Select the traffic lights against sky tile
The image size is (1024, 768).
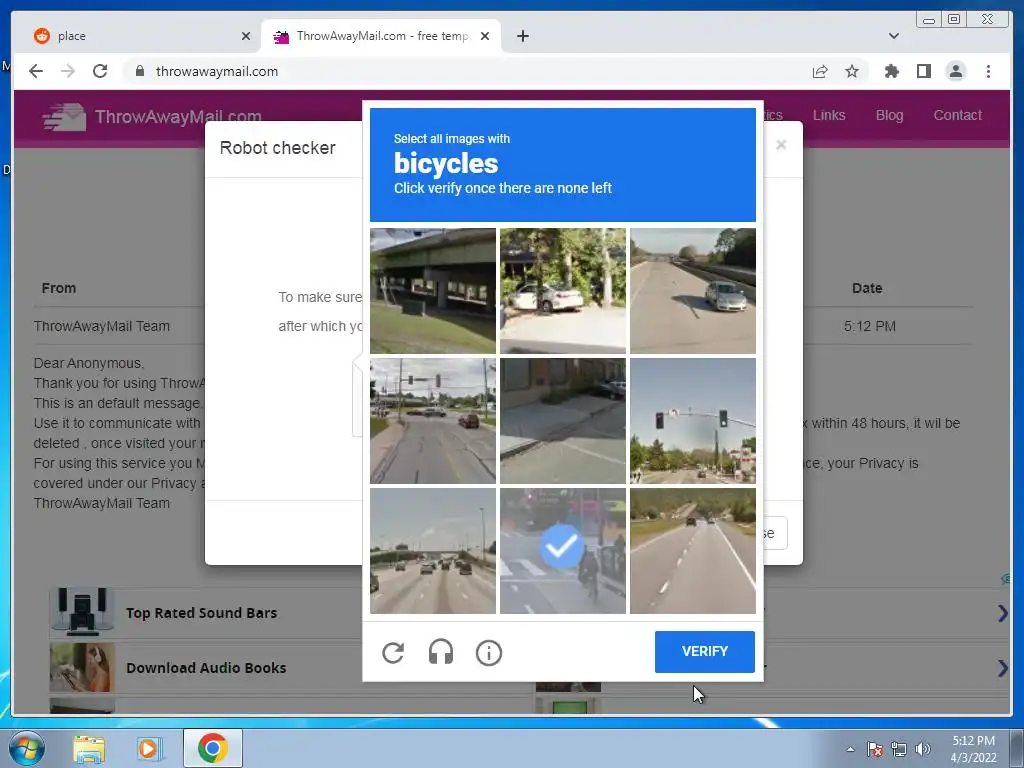tap(693, 421)
